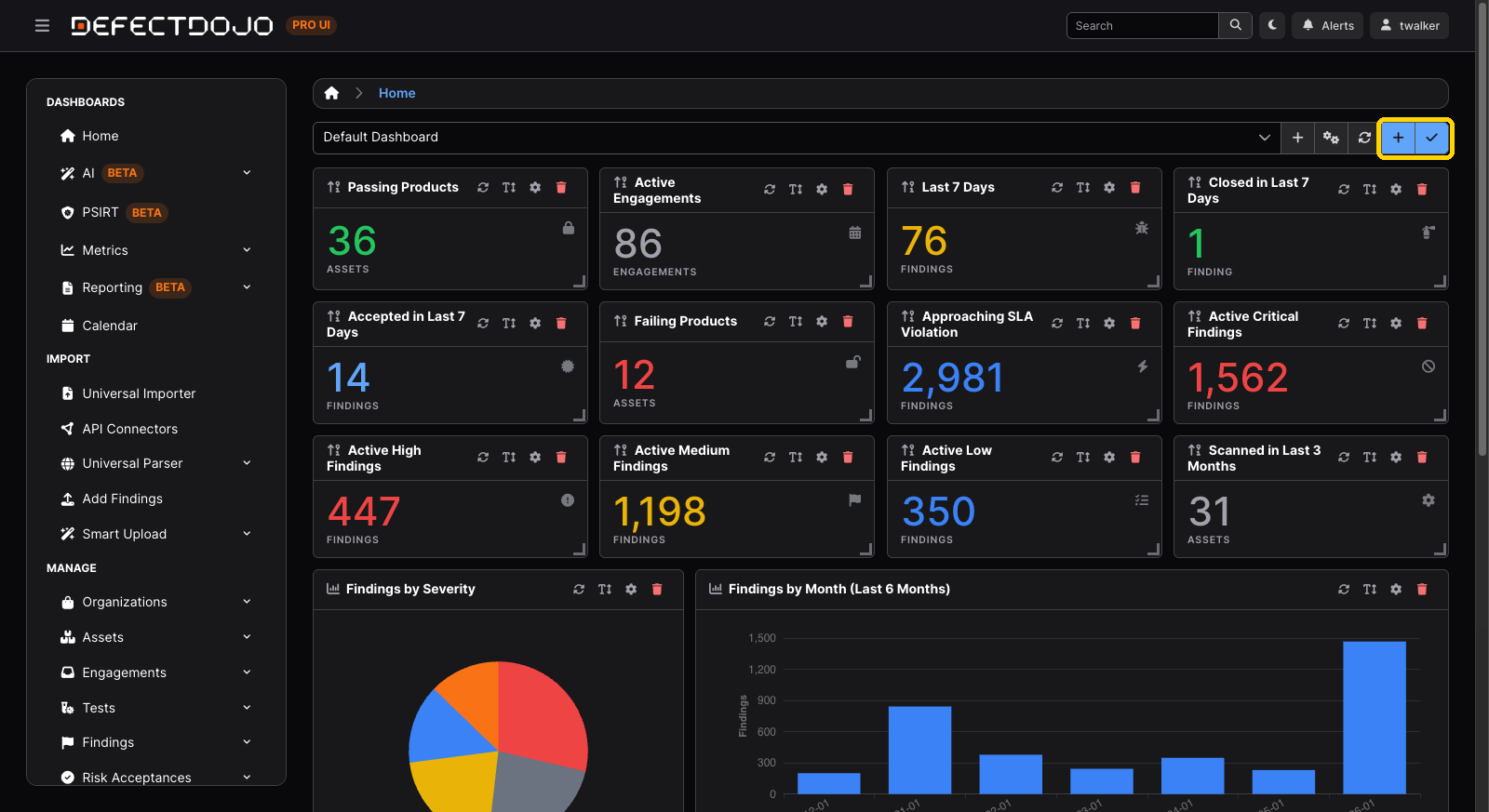Viewport: 1489px width, 812px height.
Task: Open the Add Findings page
Action: click(x=156, y=499)
